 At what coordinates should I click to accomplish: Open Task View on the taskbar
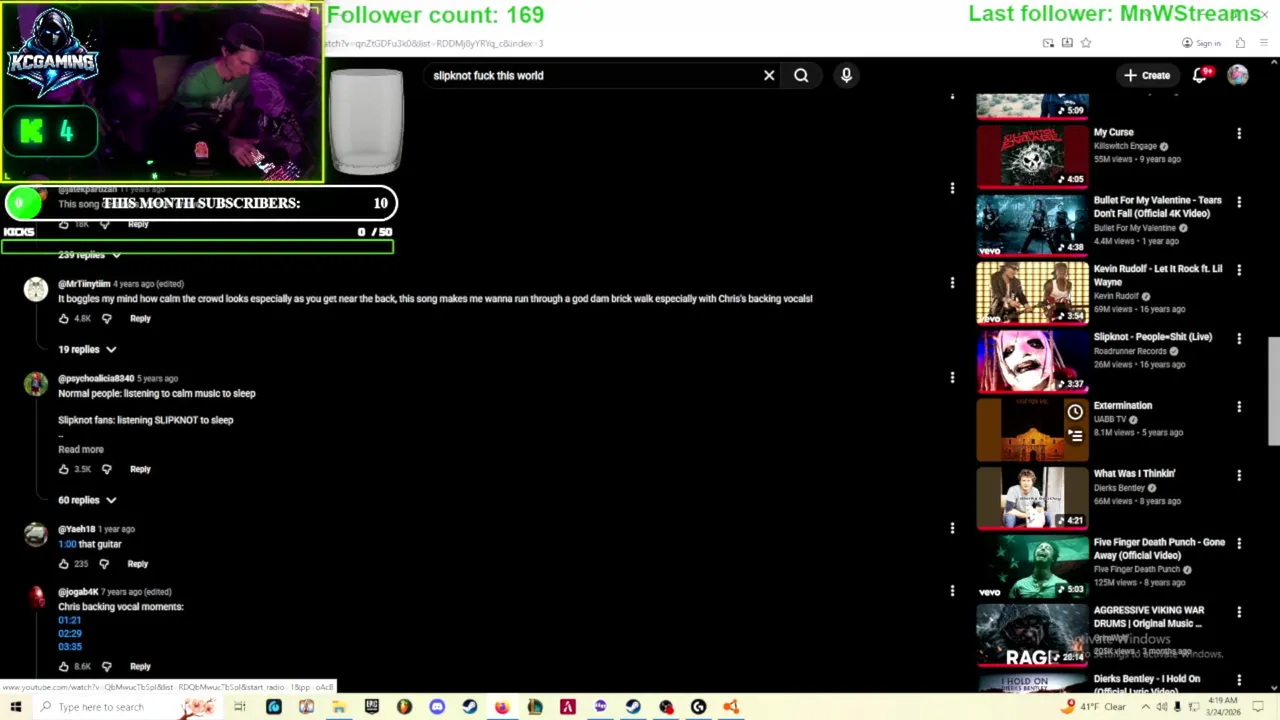coord(240,707)
